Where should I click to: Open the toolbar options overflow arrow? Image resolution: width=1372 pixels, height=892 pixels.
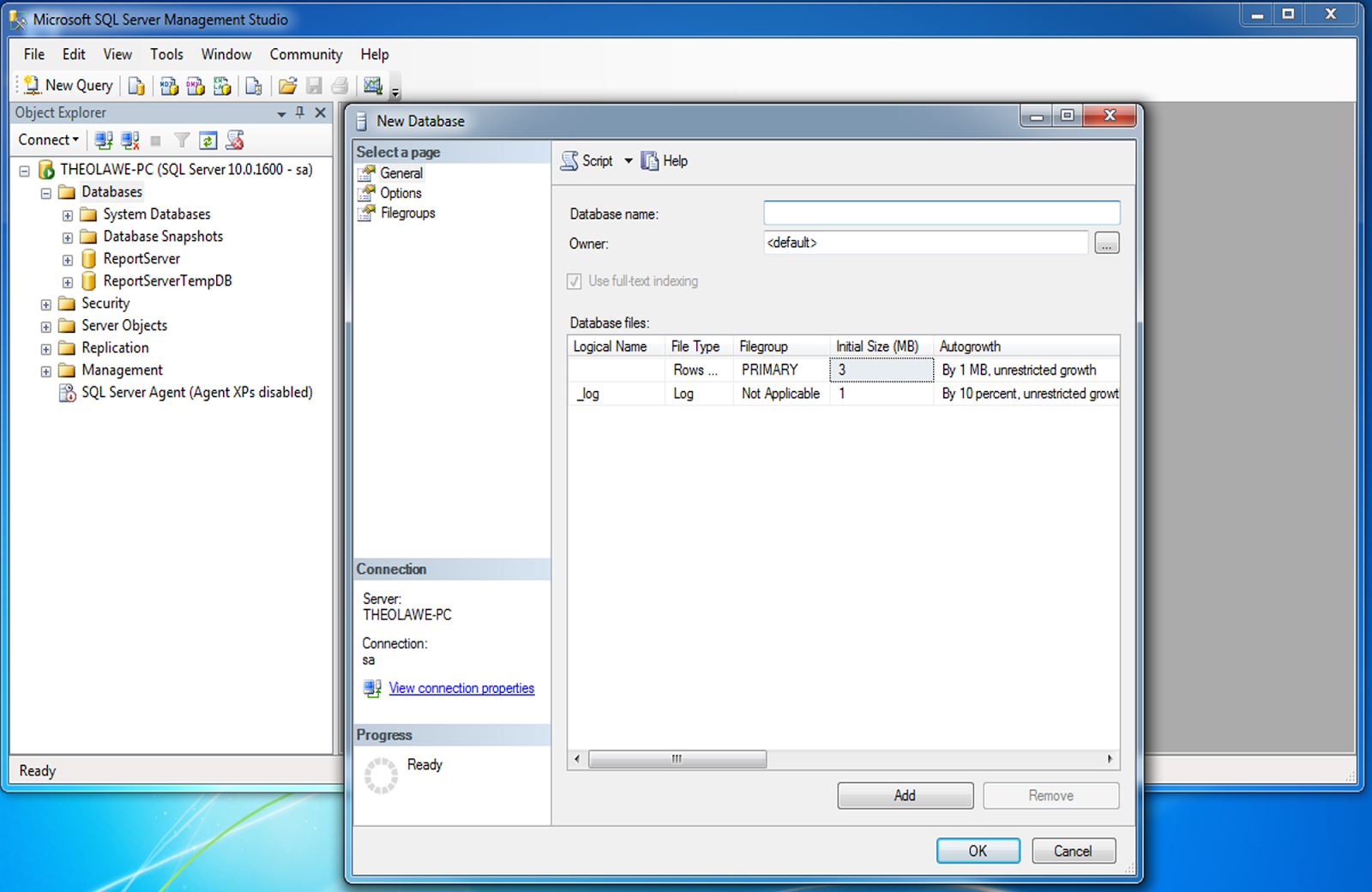(395, 91)
